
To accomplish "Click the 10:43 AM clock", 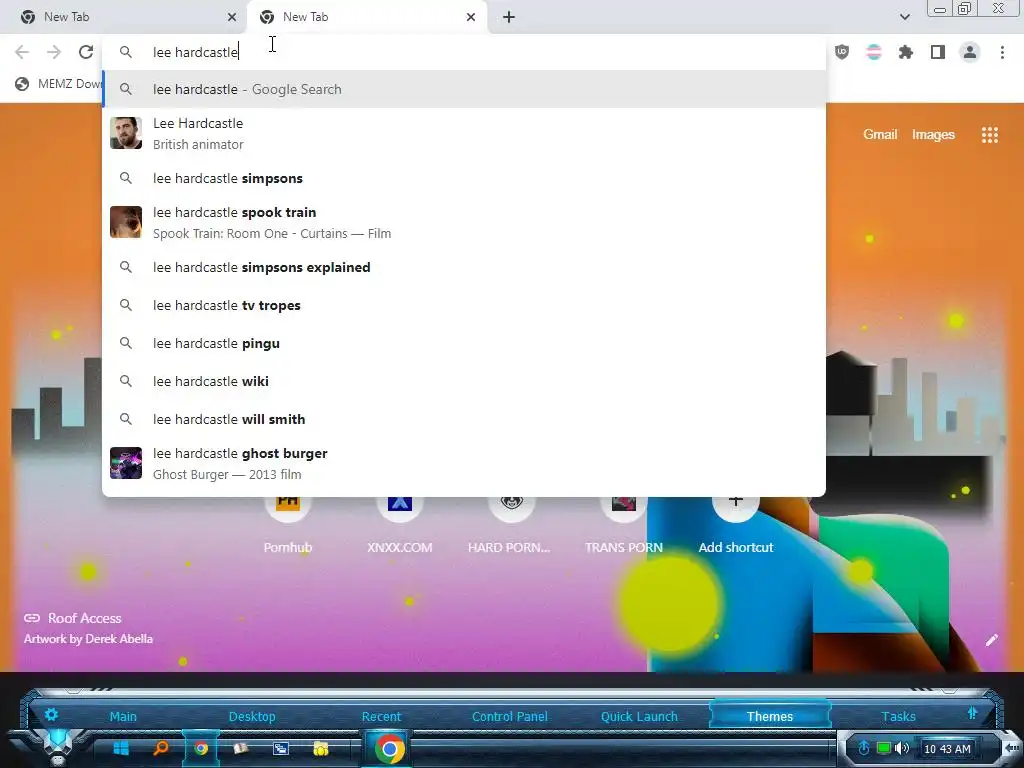I will [x=948, y=749].
